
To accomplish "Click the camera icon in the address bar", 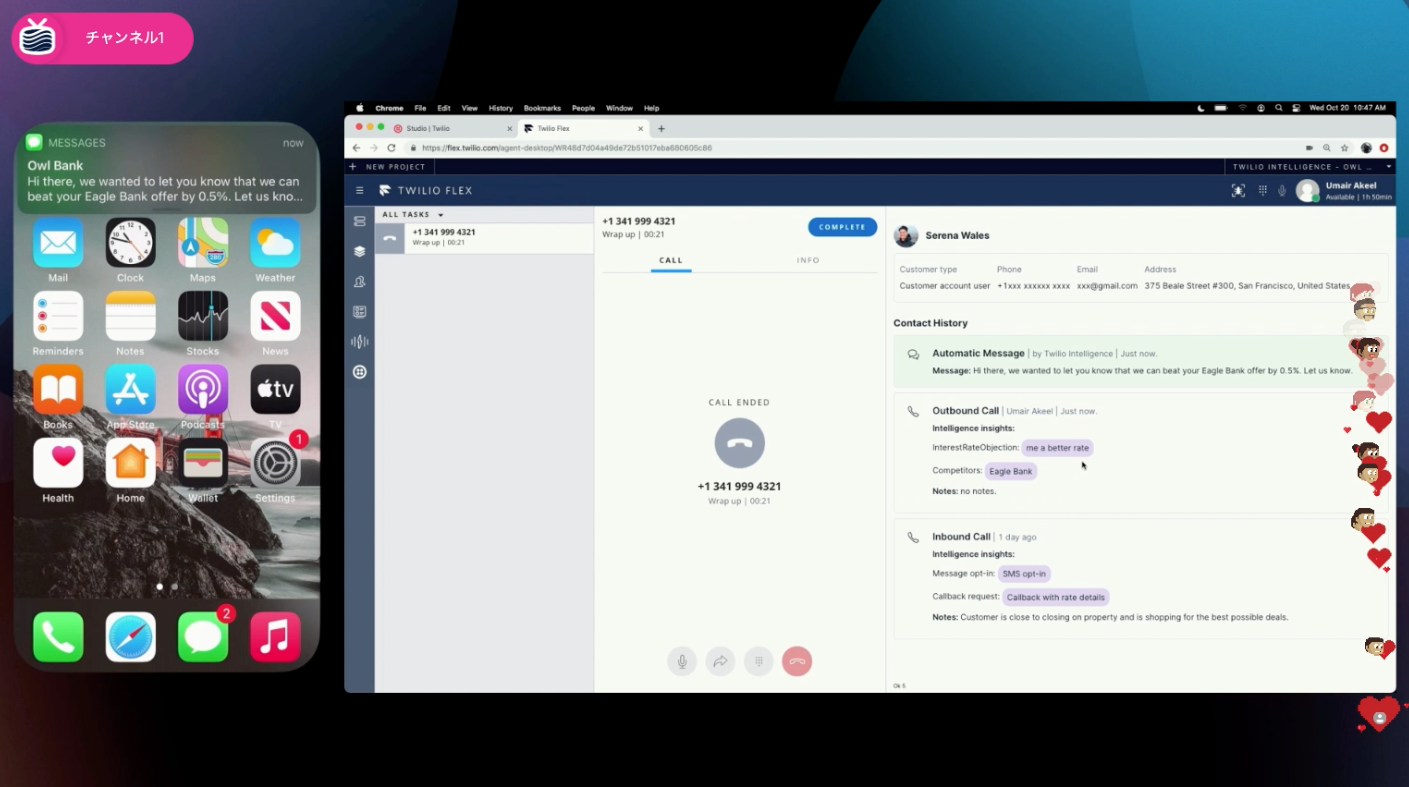I will tap(1309, 147).
